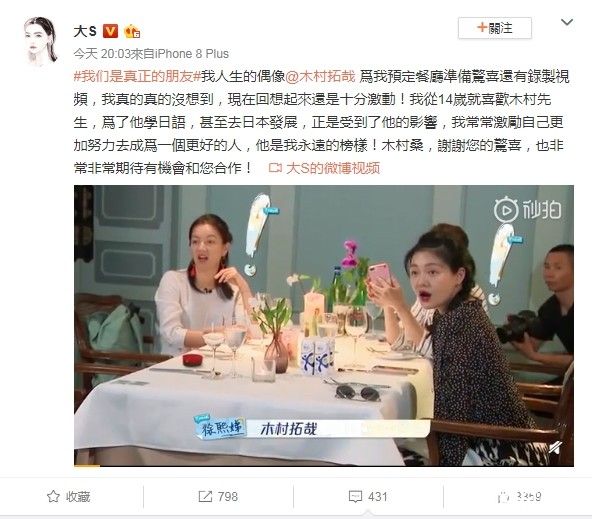Click the orange V verified badge
Image resolution: width=592 pixels, height=519 pixels.
(x=111, y=31)
